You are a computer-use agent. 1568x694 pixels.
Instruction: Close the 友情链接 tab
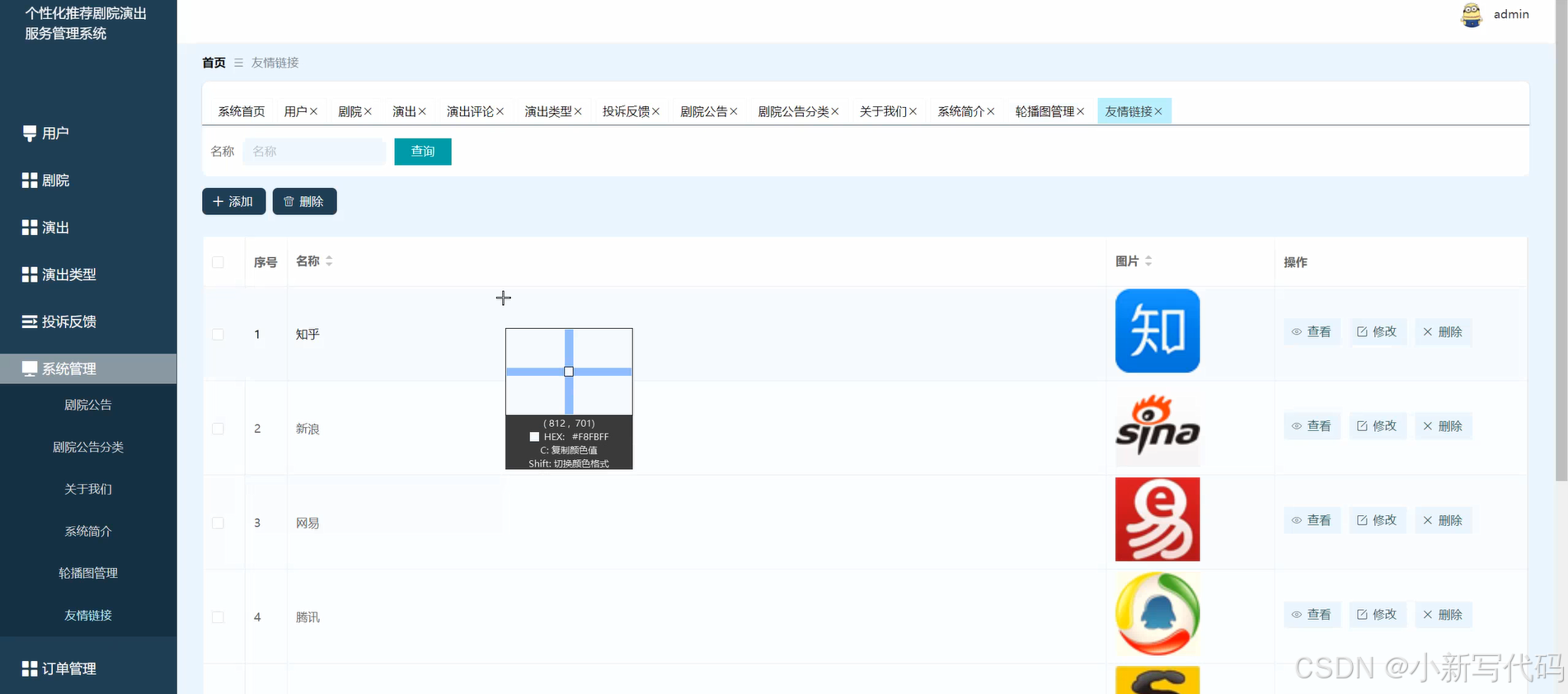pyautogui.click(x=1158, y=111)
